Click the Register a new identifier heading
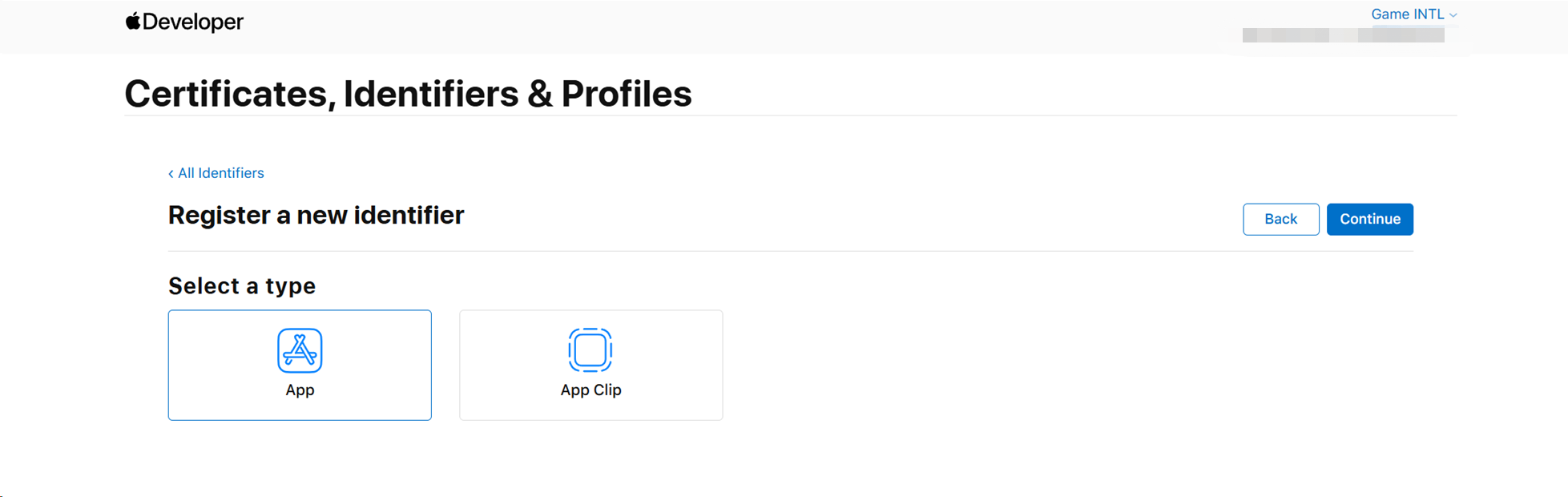This screenshot has height=497, width=1568. tap(315, 215)
